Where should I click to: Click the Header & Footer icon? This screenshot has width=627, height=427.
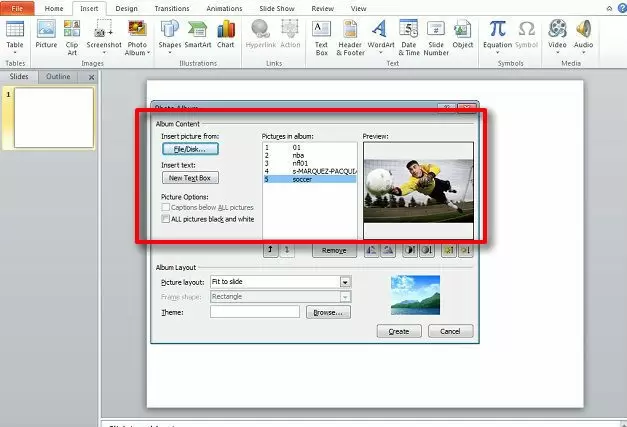(x=350, y=35)
